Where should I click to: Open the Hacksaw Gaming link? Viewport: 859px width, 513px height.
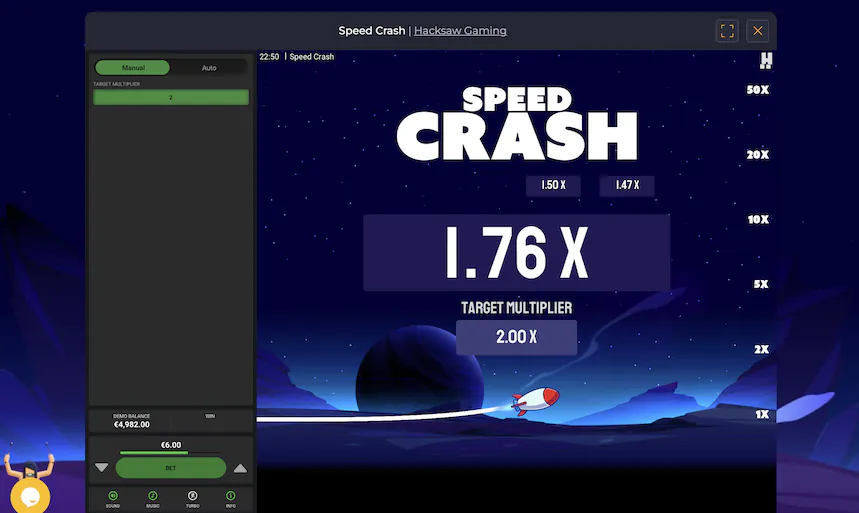pyautogui.click(x=460, y=31)
